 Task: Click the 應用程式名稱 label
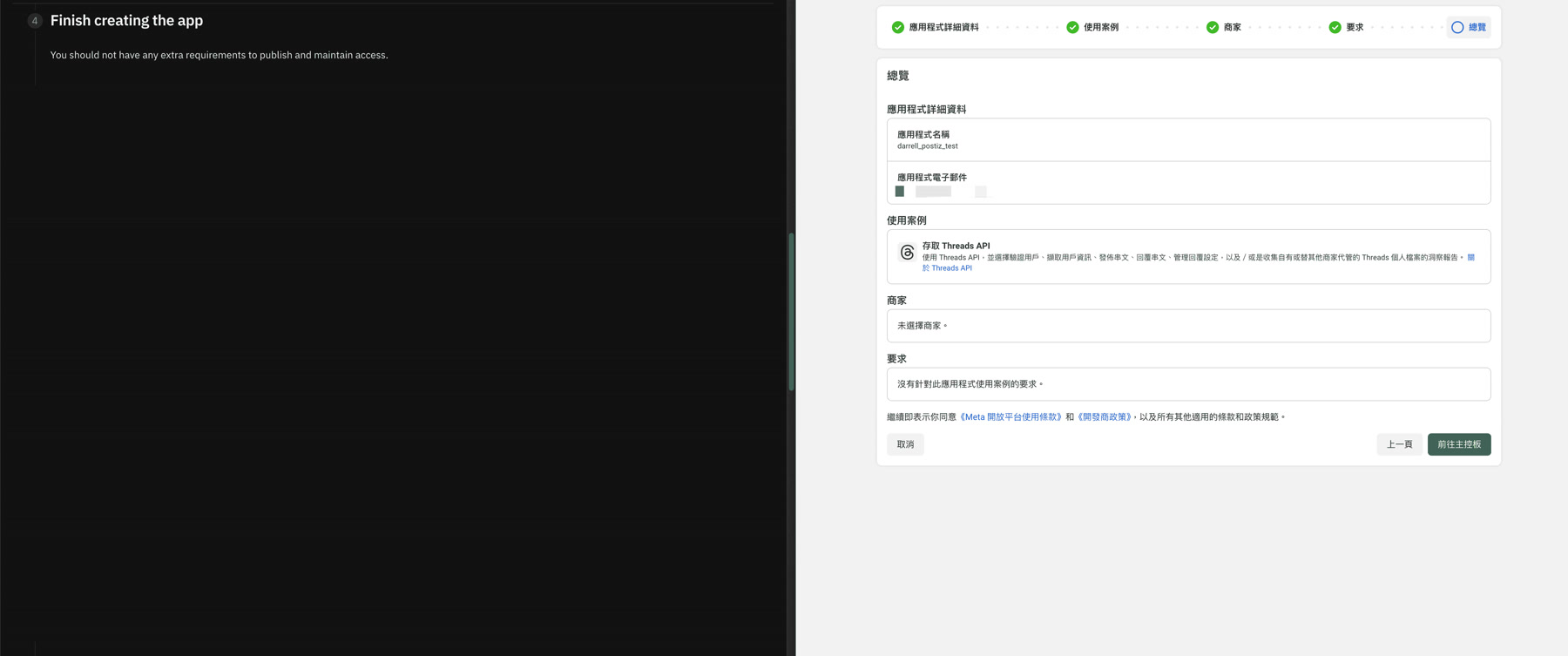[923, 135]
